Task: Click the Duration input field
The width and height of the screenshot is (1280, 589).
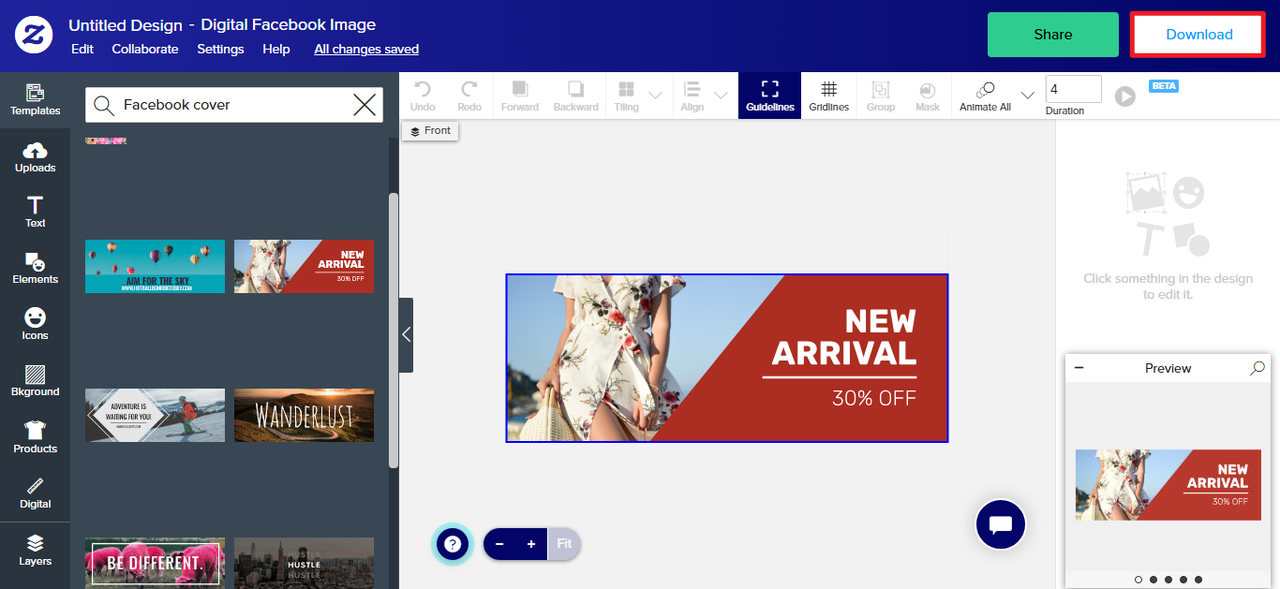Action: click(x=1073, y=89)
